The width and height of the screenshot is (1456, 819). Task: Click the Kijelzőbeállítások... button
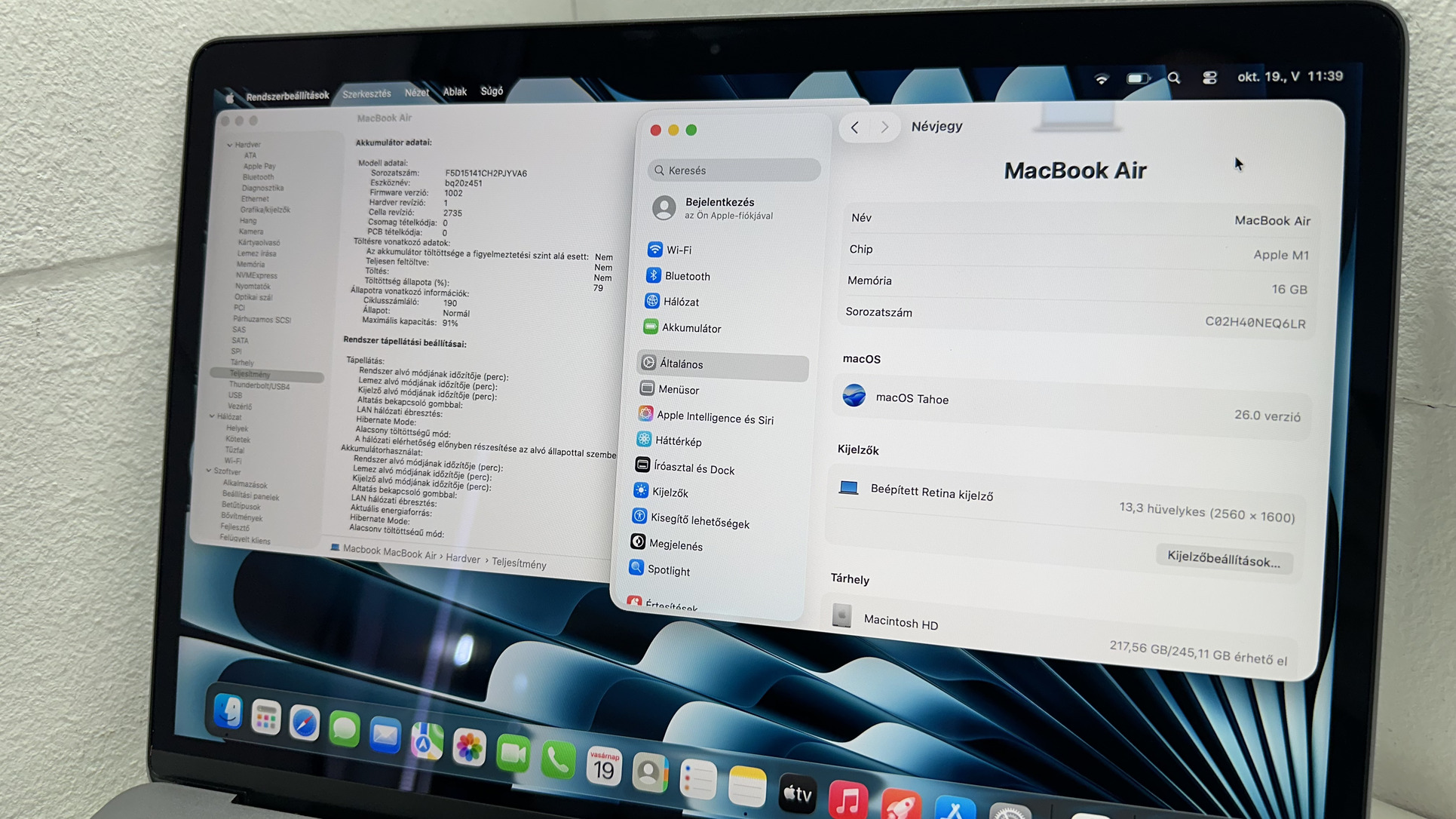(x=1223, y=560)
